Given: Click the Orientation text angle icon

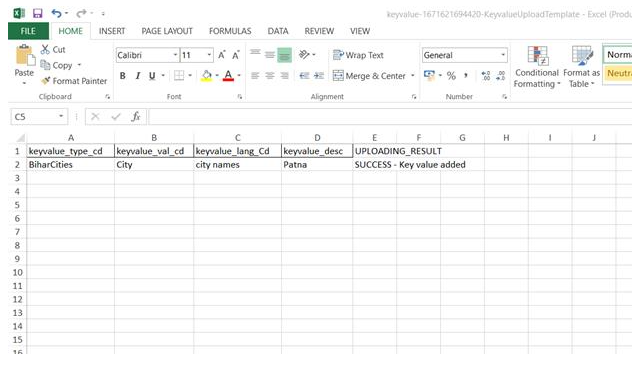Looking at the screenshot, I should tap(304, 55).
